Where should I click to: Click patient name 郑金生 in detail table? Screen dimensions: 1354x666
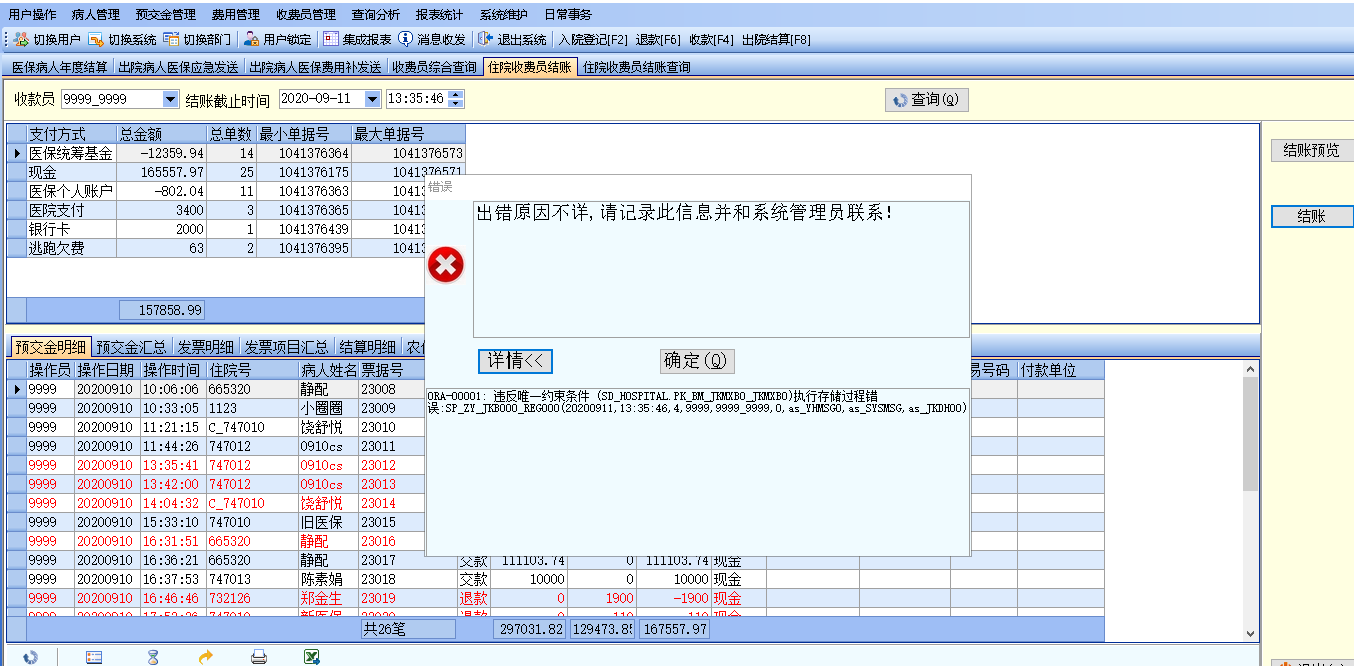click(x=322, y=598)
